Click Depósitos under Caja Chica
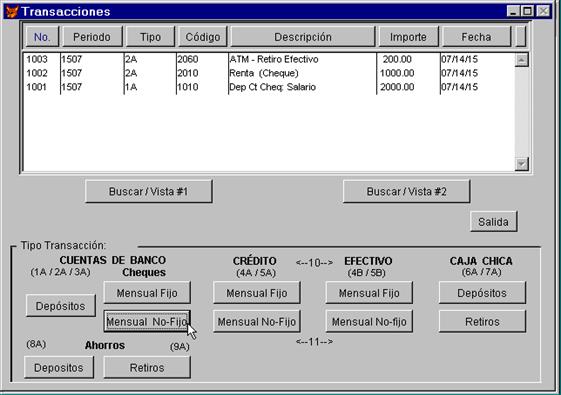The height and width of the screenshot is (395, 561). tap(482, 293)
